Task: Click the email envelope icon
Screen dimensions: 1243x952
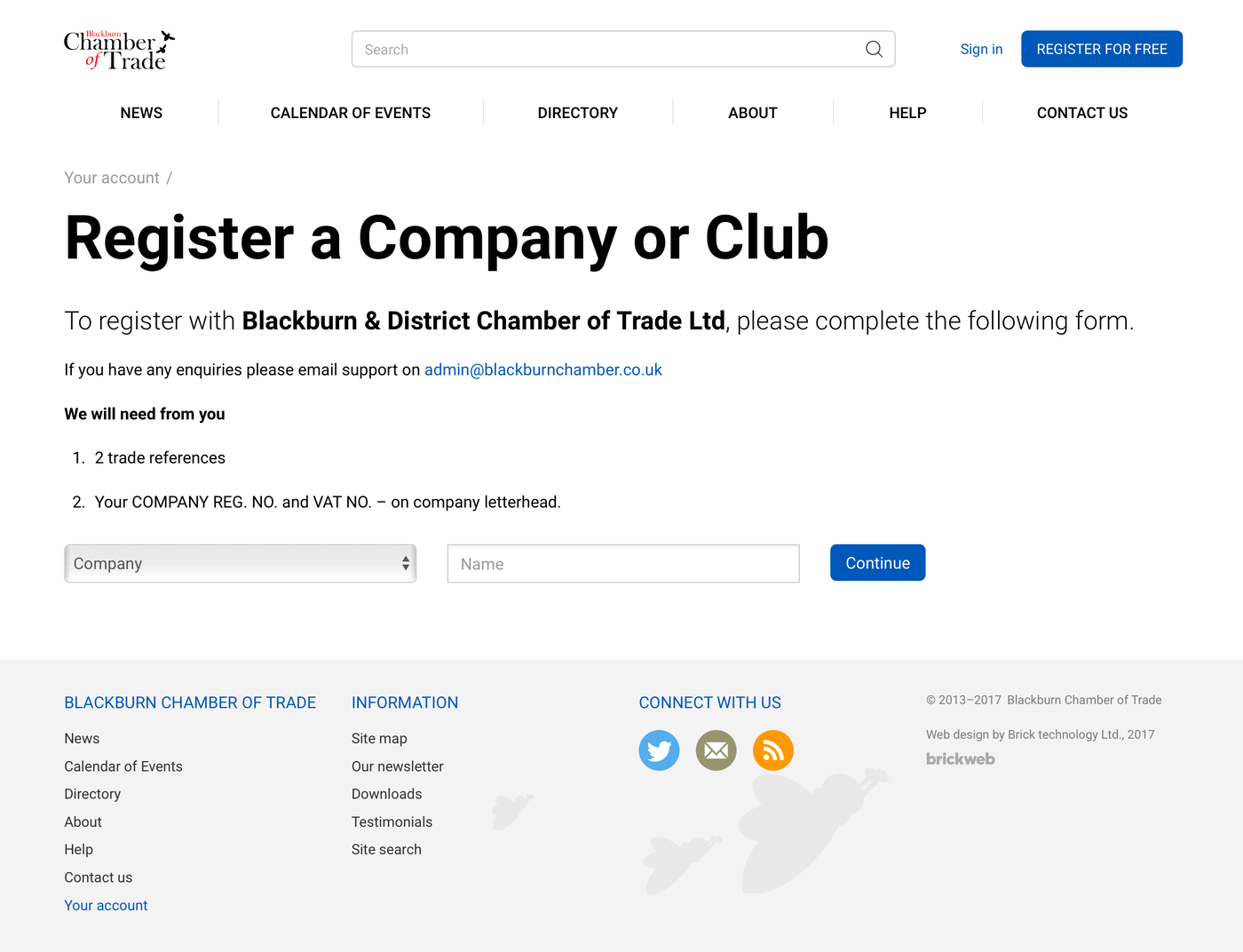Action: click(716, 750)
